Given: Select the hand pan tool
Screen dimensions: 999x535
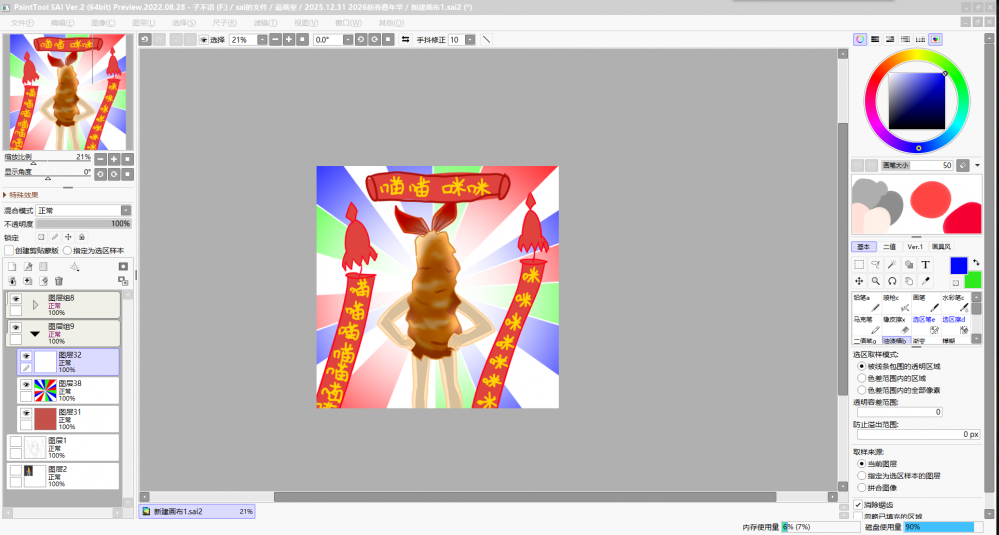Looking at the screenshot, I should pyautogui.click(x=909, y=281).
